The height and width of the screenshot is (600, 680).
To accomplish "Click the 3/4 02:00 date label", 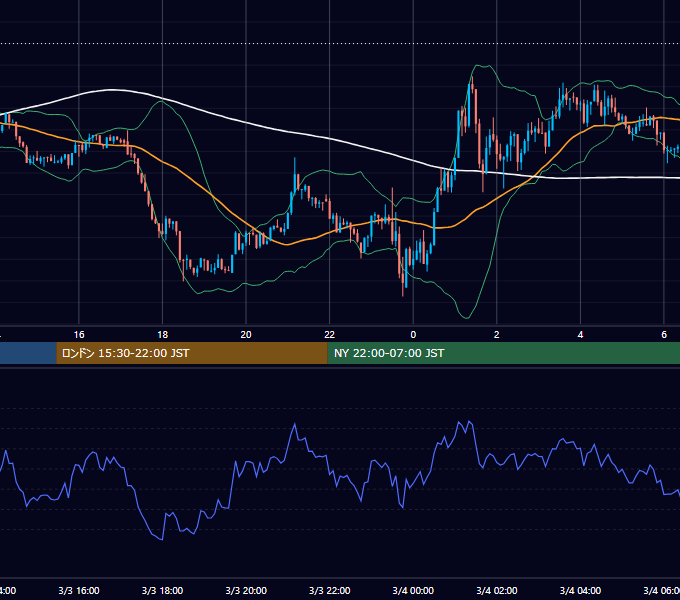I will pos(497,590).
